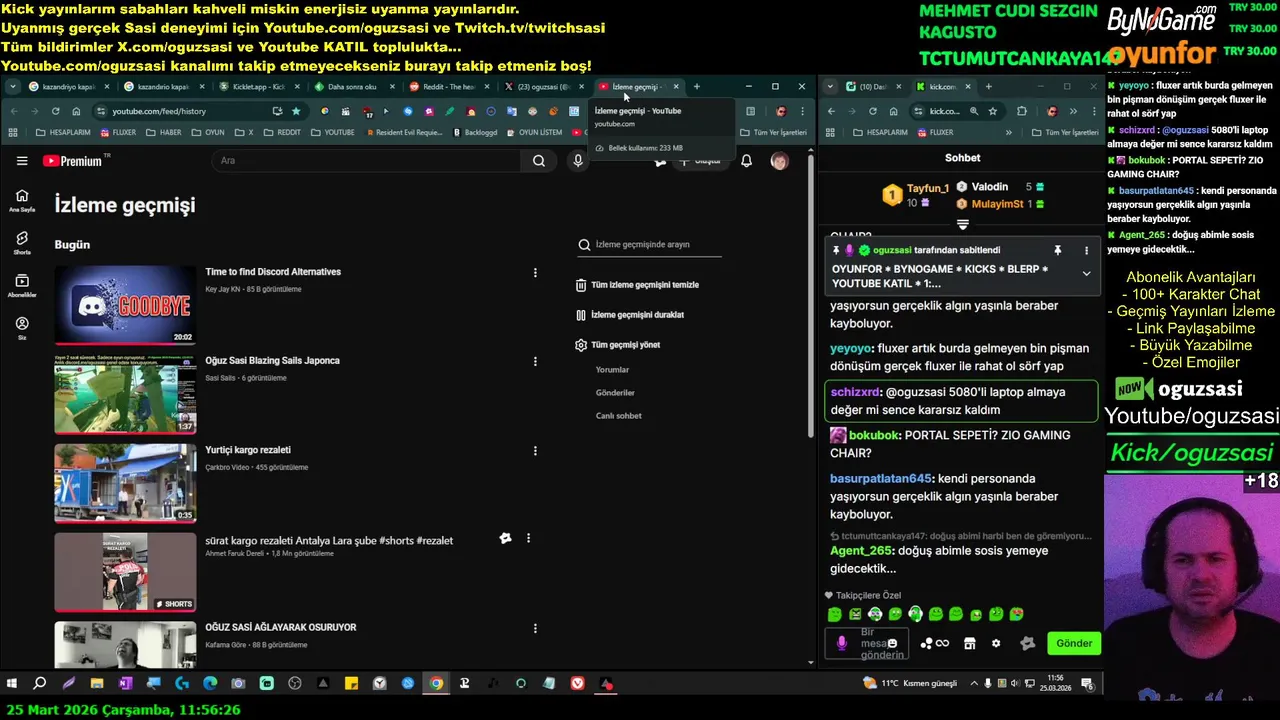Click İzleme geçmişinde arayın search field

tap(649, 245)
